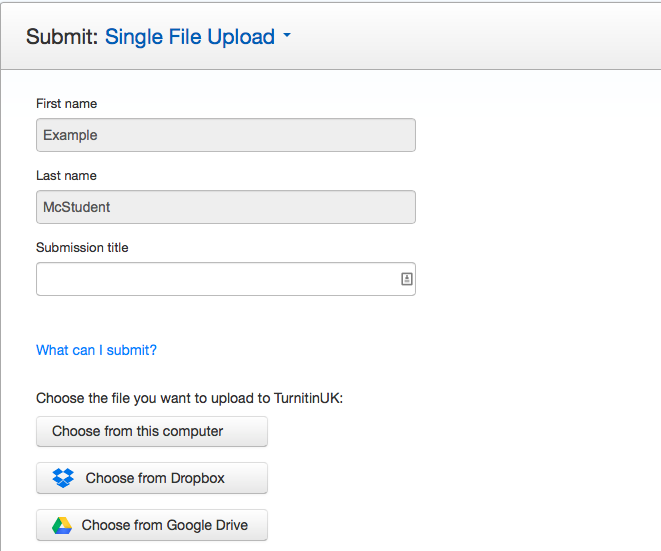Screen dimensions: 661x551
Task: Click the 'Example' value text
Action: pos(70,135)
